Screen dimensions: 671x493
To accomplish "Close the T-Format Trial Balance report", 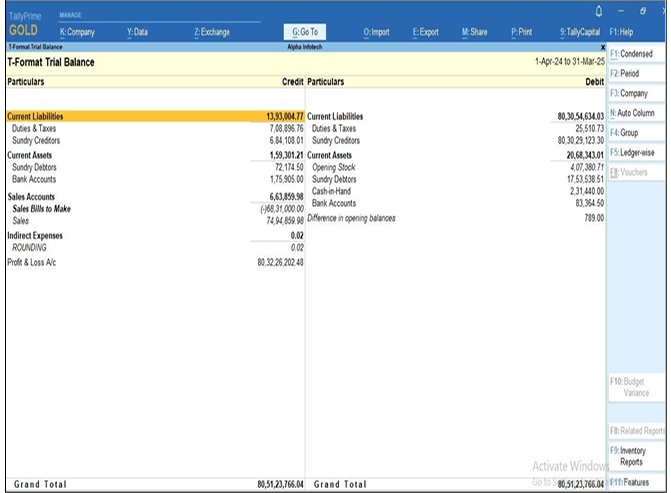I will tap(603, 47).
